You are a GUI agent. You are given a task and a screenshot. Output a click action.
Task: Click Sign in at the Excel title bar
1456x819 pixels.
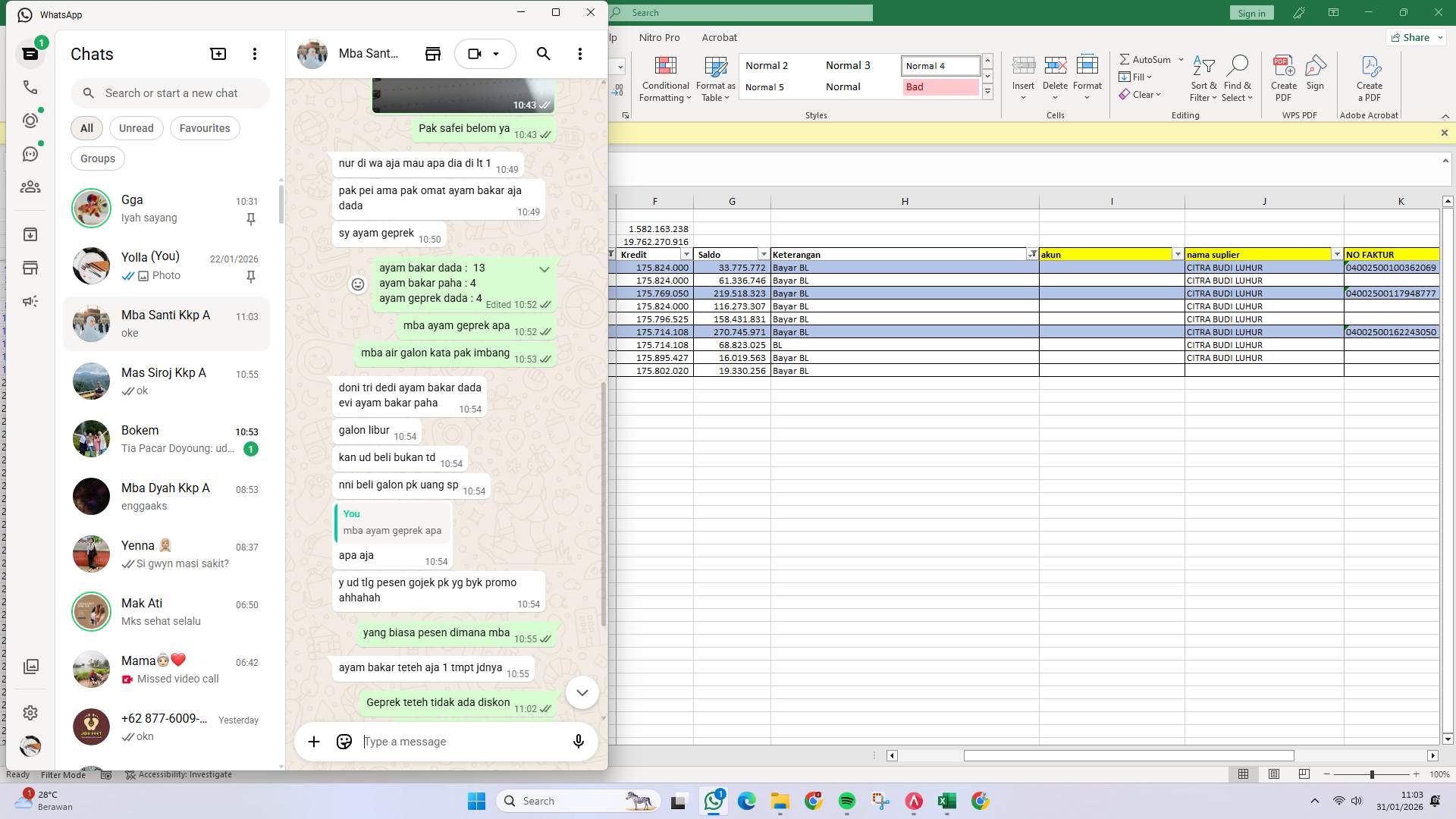[x=1251, y=12]
